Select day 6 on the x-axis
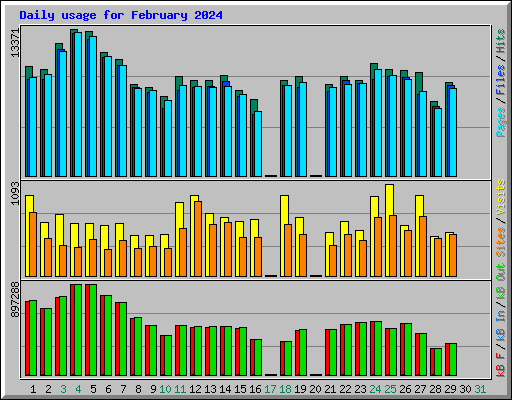 [108, 389]
